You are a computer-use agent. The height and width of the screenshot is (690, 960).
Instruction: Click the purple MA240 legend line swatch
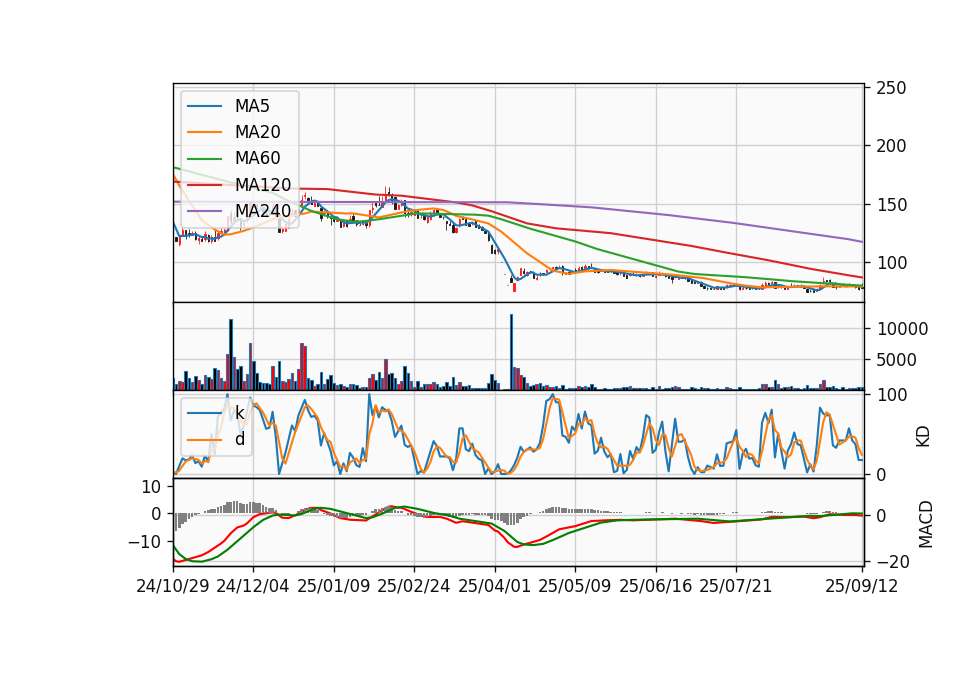(x=204, y=211)
